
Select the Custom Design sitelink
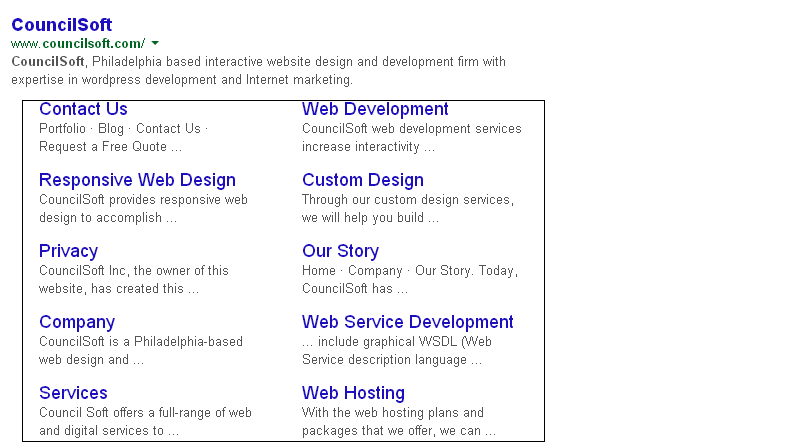coord(363,180)
